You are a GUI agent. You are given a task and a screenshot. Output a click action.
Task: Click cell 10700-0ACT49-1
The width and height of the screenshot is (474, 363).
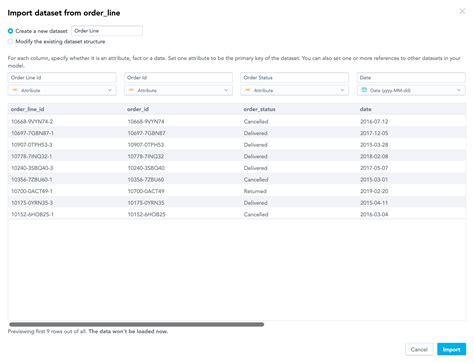coord(32,191)
